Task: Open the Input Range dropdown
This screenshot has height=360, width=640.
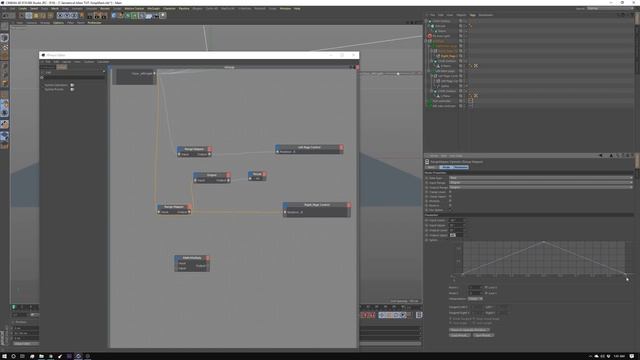Action: point(541,182)
